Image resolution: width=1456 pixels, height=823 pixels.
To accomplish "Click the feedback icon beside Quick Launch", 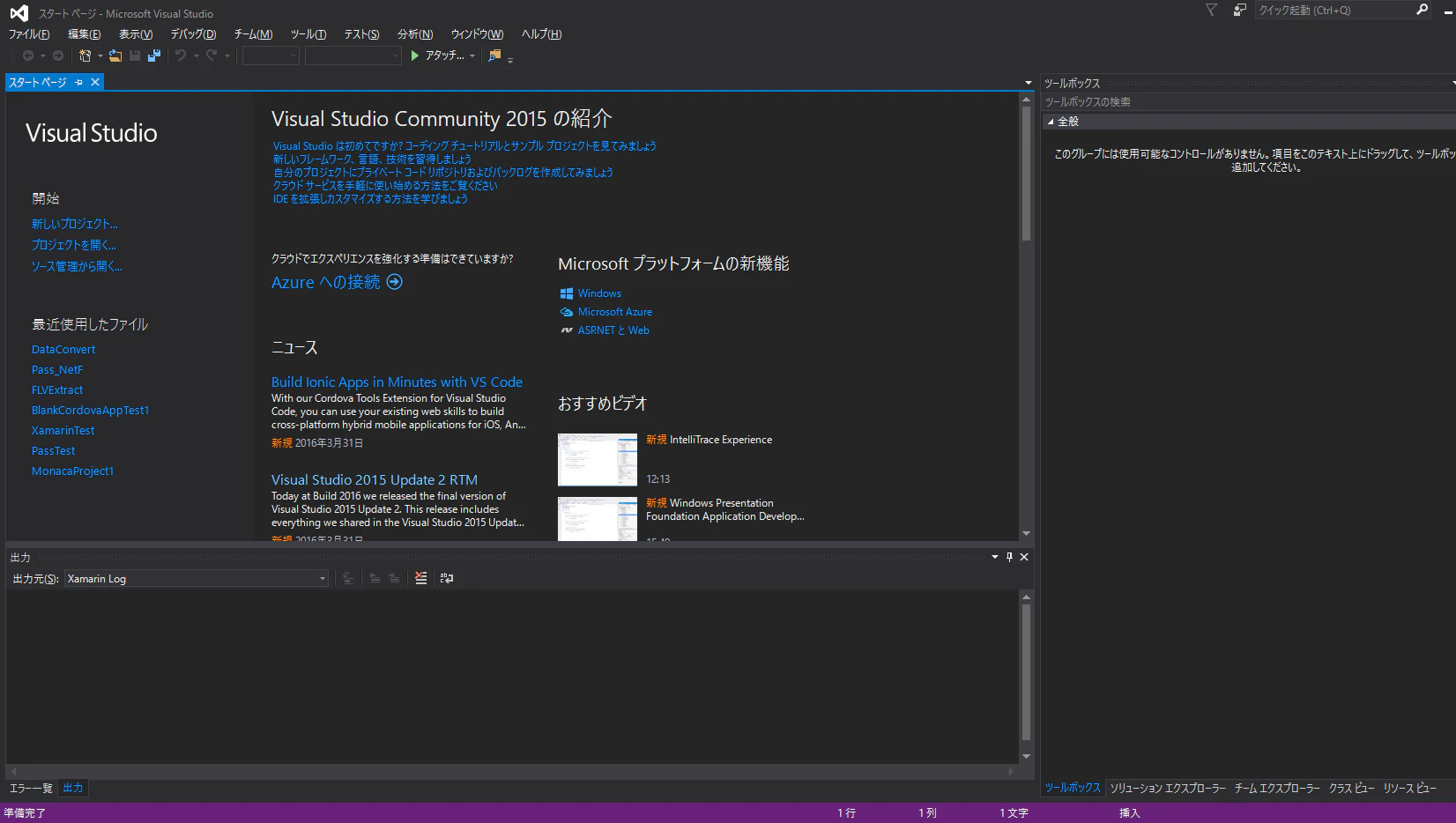I will pos(1240,10).
